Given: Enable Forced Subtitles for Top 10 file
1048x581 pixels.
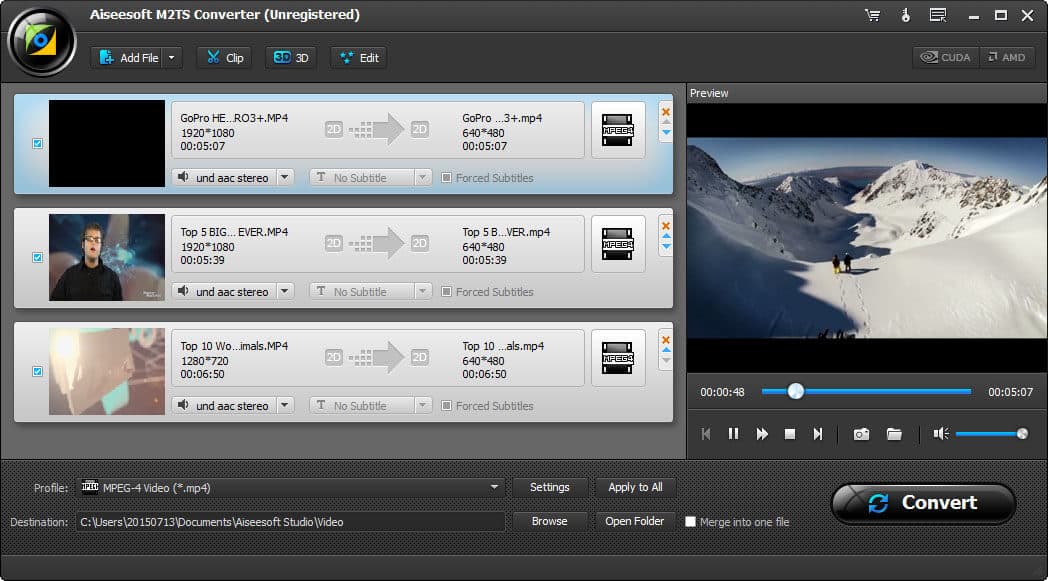Looking at the screenshot, I should point(446,405).
